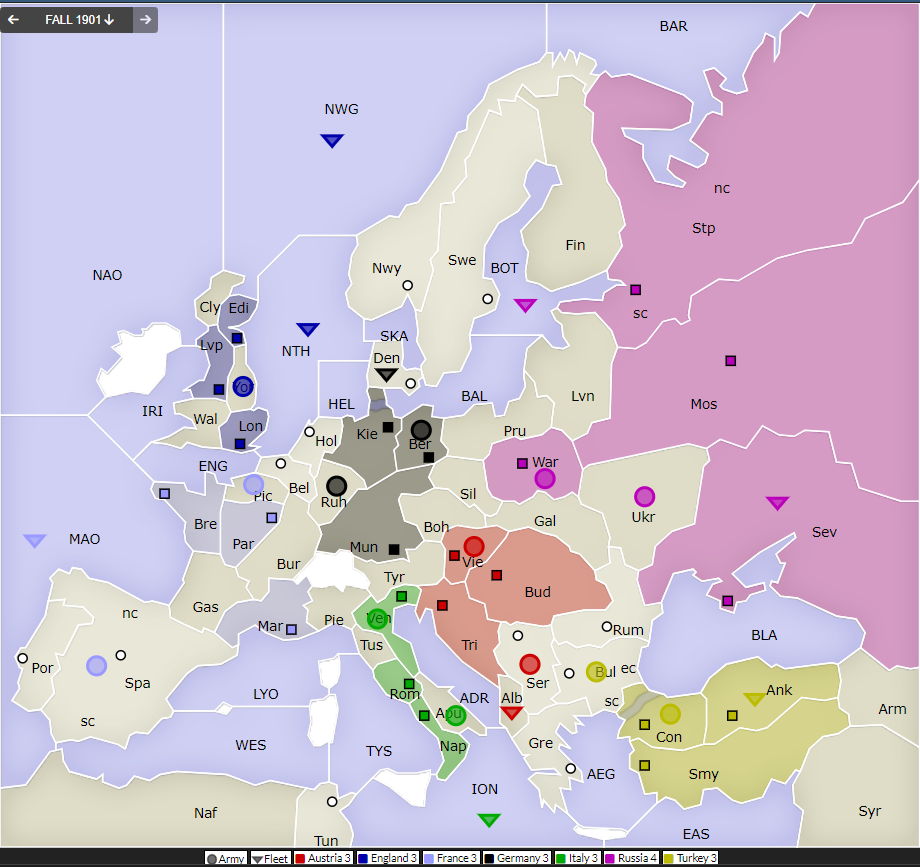Screen dimensions: 920x867
Task: Select the French fleet in MAO
Action: click(x=35, y=540)
